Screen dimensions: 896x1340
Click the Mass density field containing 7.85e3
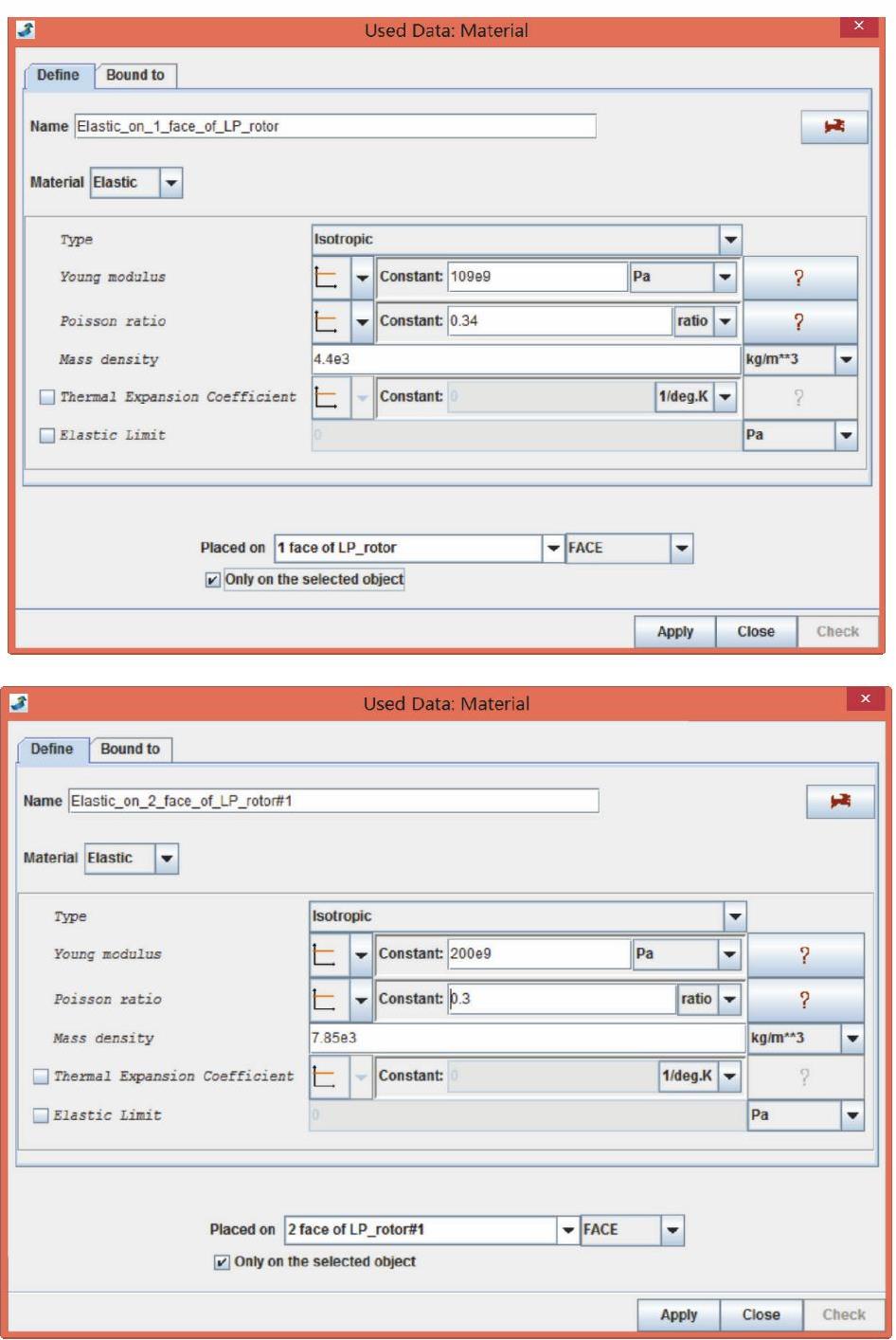[526, 1039]
